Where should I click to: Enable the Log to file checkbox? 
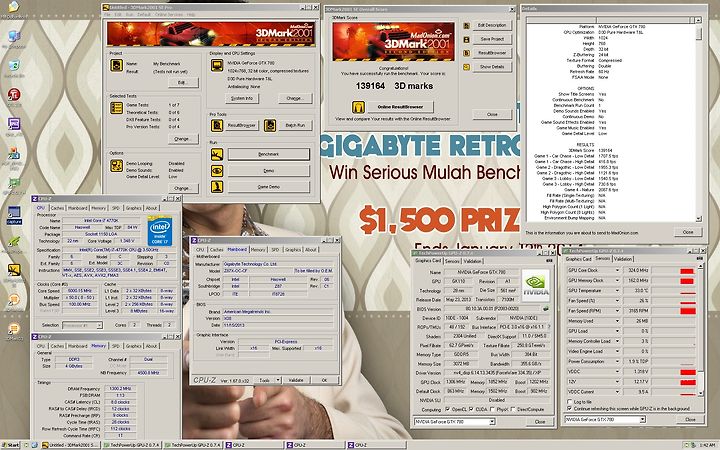(x=569, y=401)
